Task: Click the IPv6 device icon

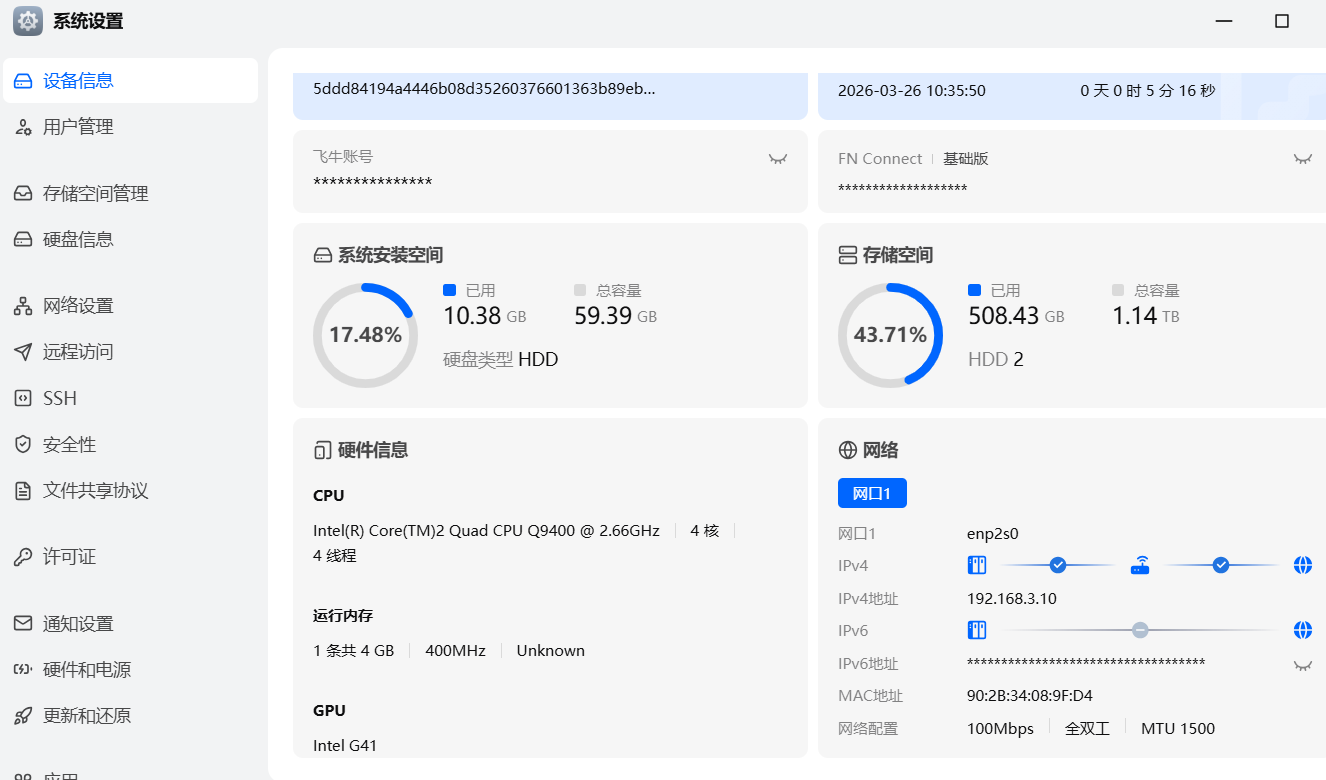Action: pyautogui.click(x=977, y=630)
